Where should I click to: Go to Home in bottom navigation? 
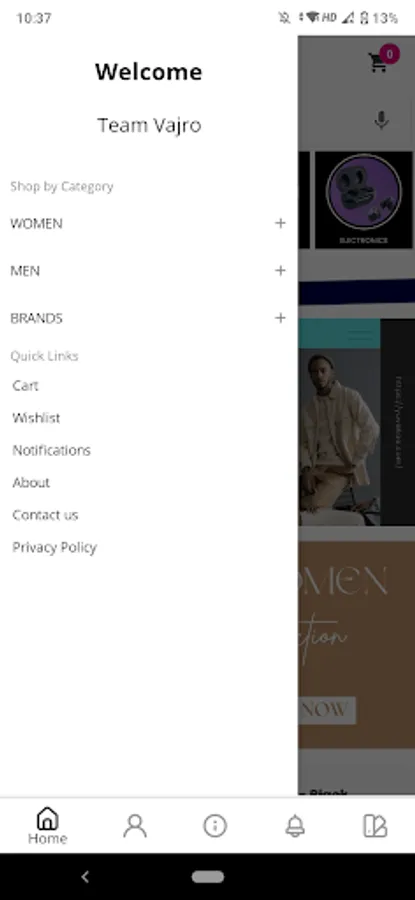pyautogui.click(x=48, y=825)
